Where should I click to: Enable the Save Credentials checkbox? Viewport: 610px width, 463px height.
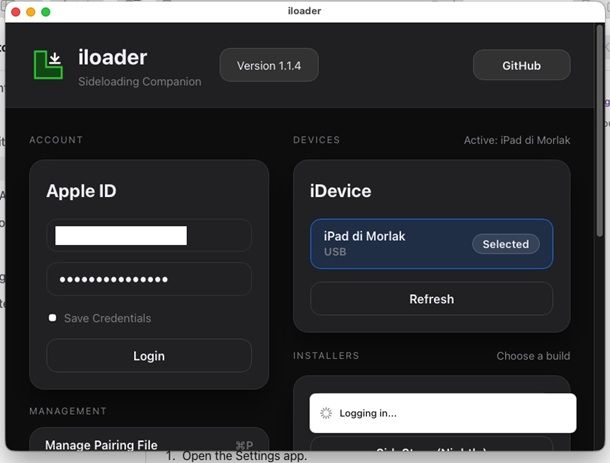(53, 318)
